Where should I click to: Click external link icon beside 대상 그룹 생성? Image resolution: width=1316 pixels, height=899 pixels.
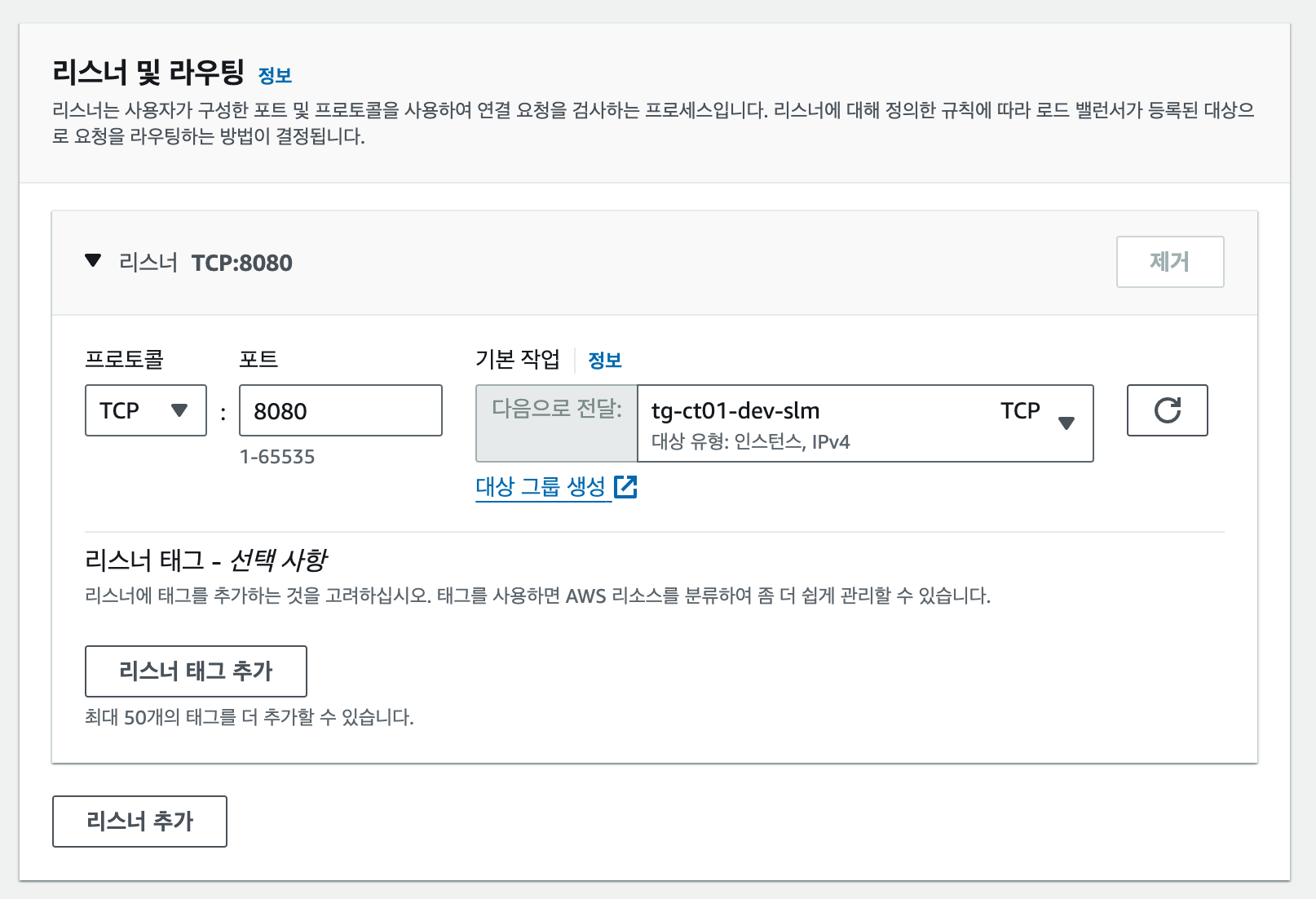(x=625, y=487)
